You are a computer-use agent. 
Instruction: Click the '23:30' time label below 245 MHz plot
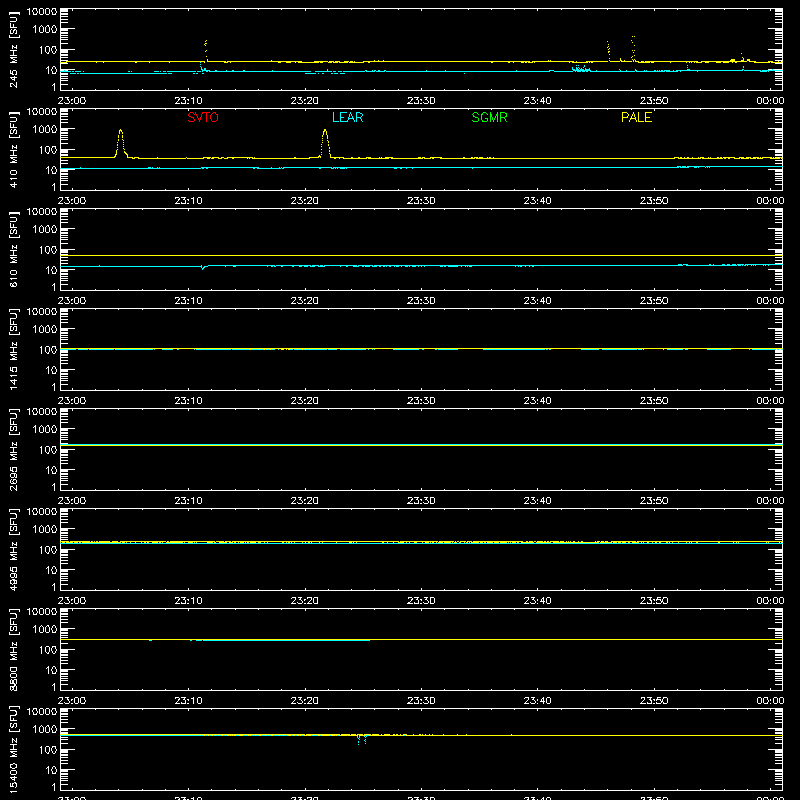pos(421,101)
